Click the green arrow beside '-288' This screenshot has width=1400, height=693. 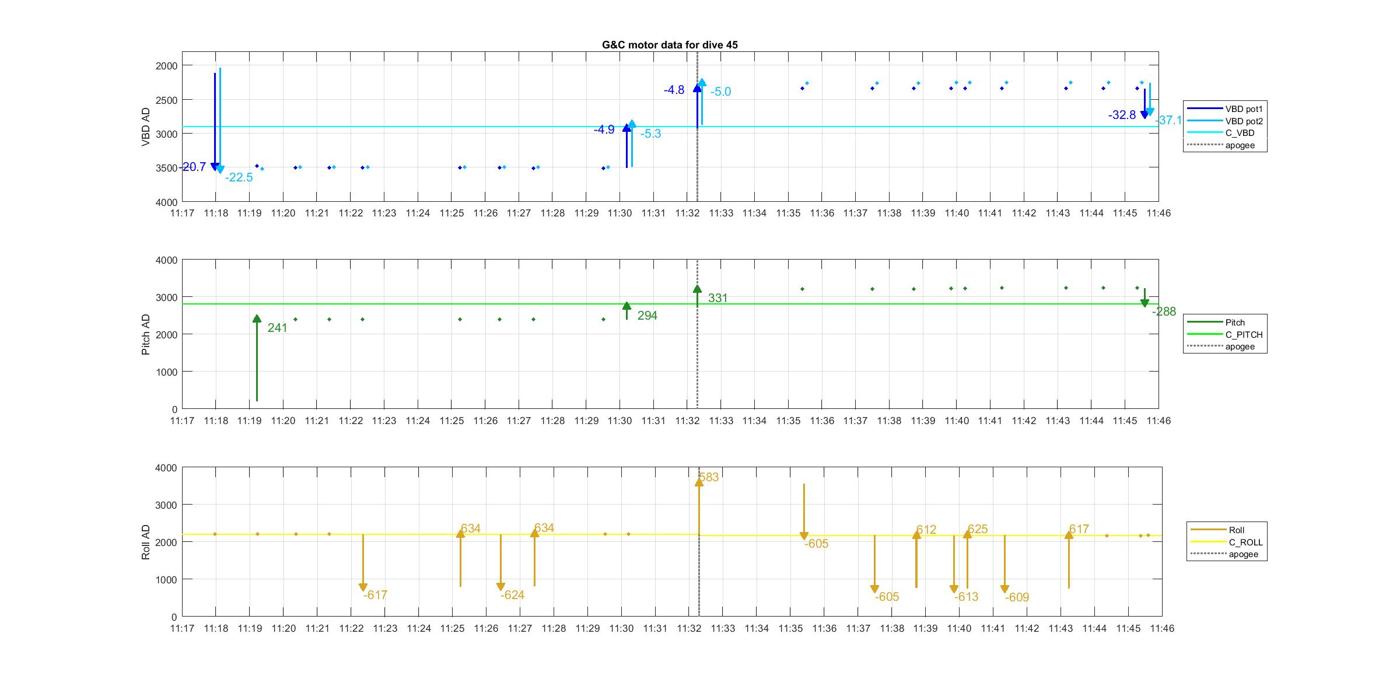[x=1145, y=298]
